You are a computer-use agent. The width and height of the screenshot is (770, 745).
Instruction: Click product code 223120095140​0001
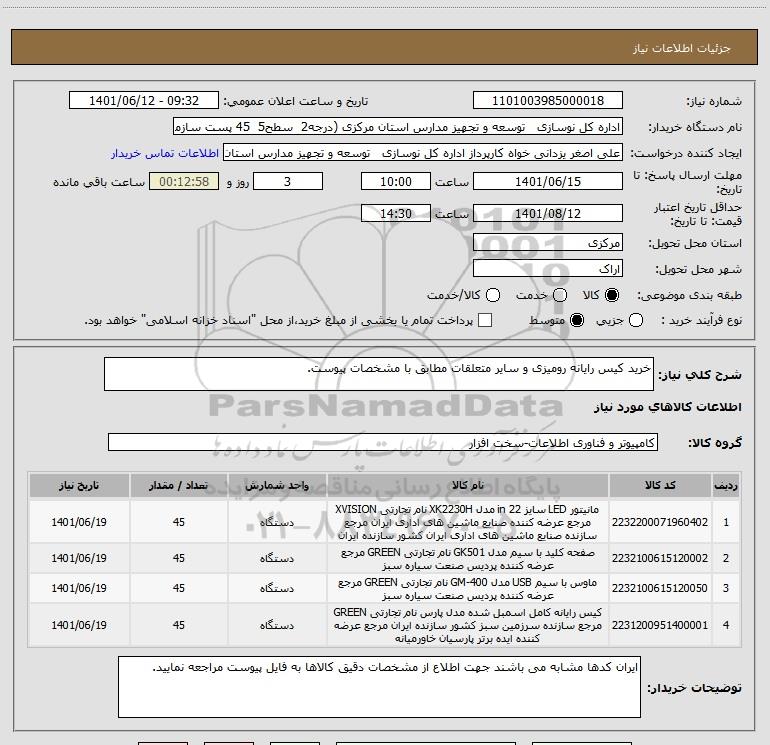[x=660, y=625]
